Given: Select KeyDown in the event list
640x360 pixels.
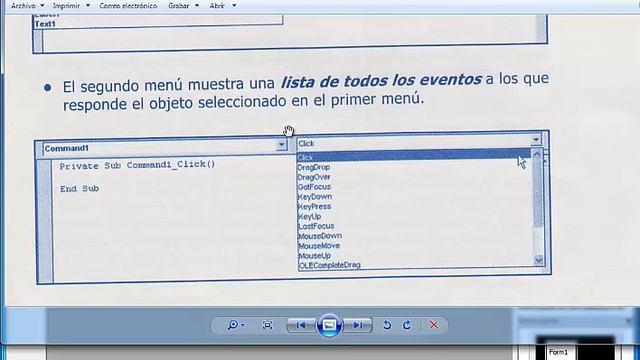Looking at the screenshot, I should tap(315, 197).
